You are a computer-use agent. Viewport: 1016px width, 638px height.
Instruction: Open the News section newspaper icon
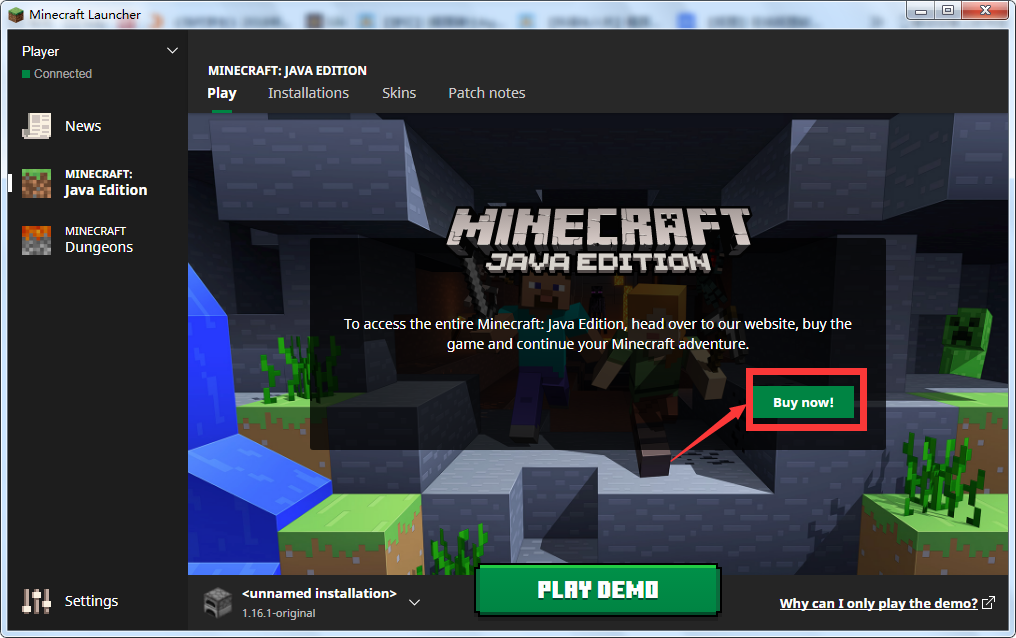(x=37, y=126)
